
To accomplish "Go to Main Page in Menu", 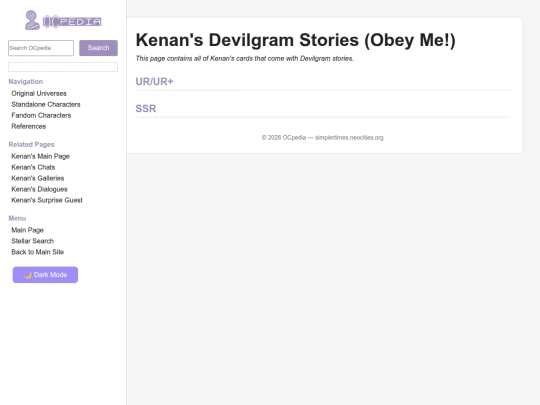I will click(x=28, y=230).
